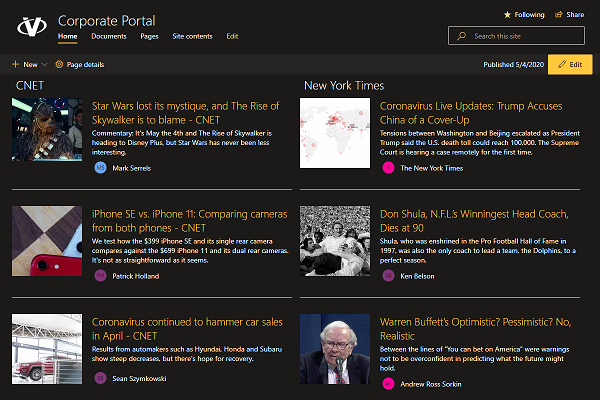Click the Published 5/4/2020 status text
600x400 pixels.
pos(514,64)
